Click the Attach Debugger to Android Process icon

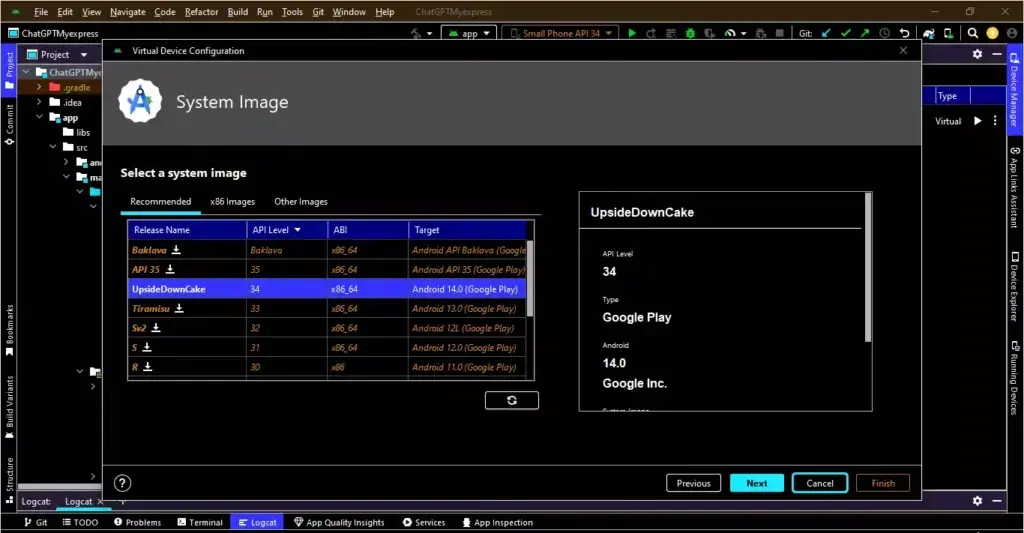pos(760,33)
